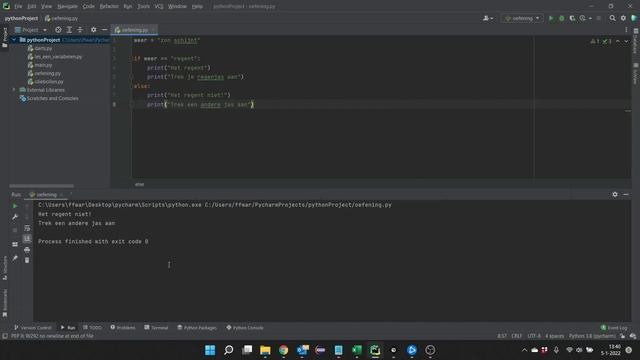Select Scratches and Consoles in project tree

[49, 98]
